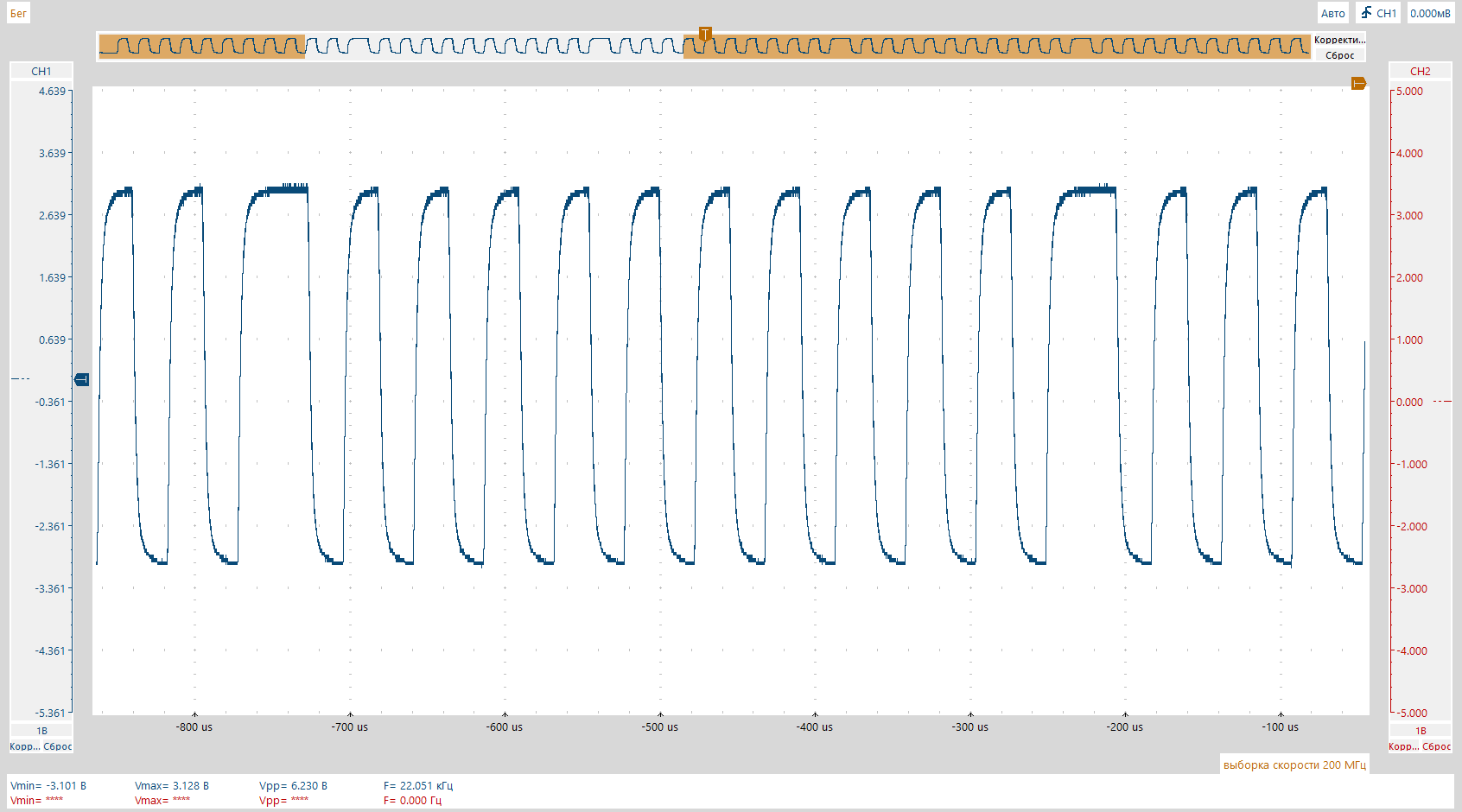The width and height of the screenshot is (1462, 812).
Task: Click the Корр... button under CH1 scale
Action: [x=24, y=746]
